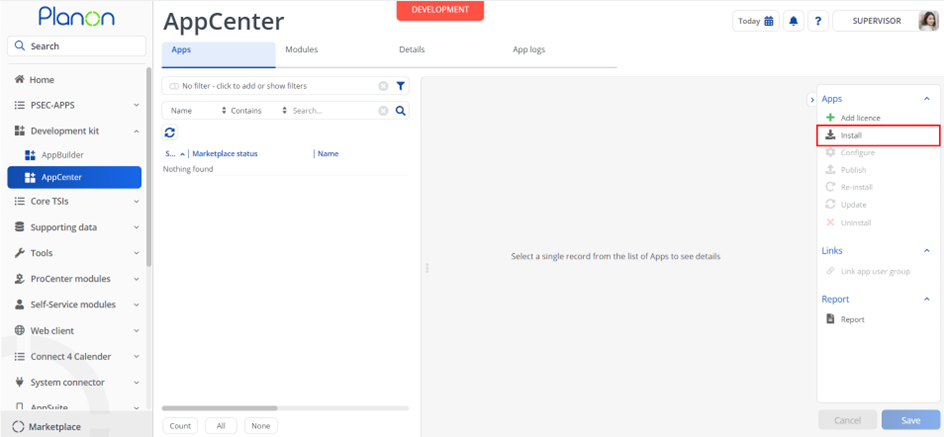Click the Save button
The width and height of the screenshot is (944, 437).
coord(910,420)
